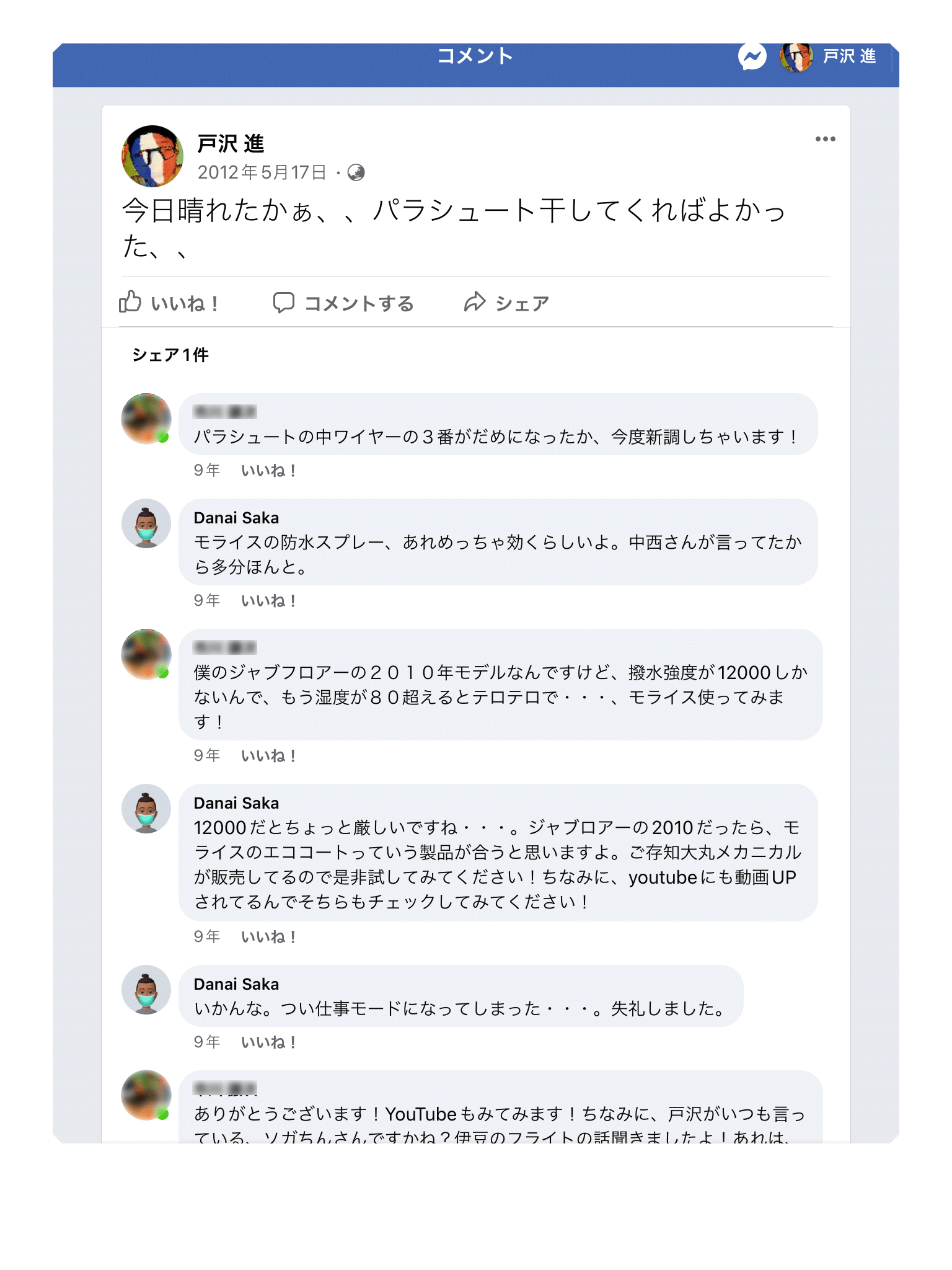Open Danai Saka name on the エココート comment
This screenshot has width=952, height=1270.
click(x=236, y=803)
